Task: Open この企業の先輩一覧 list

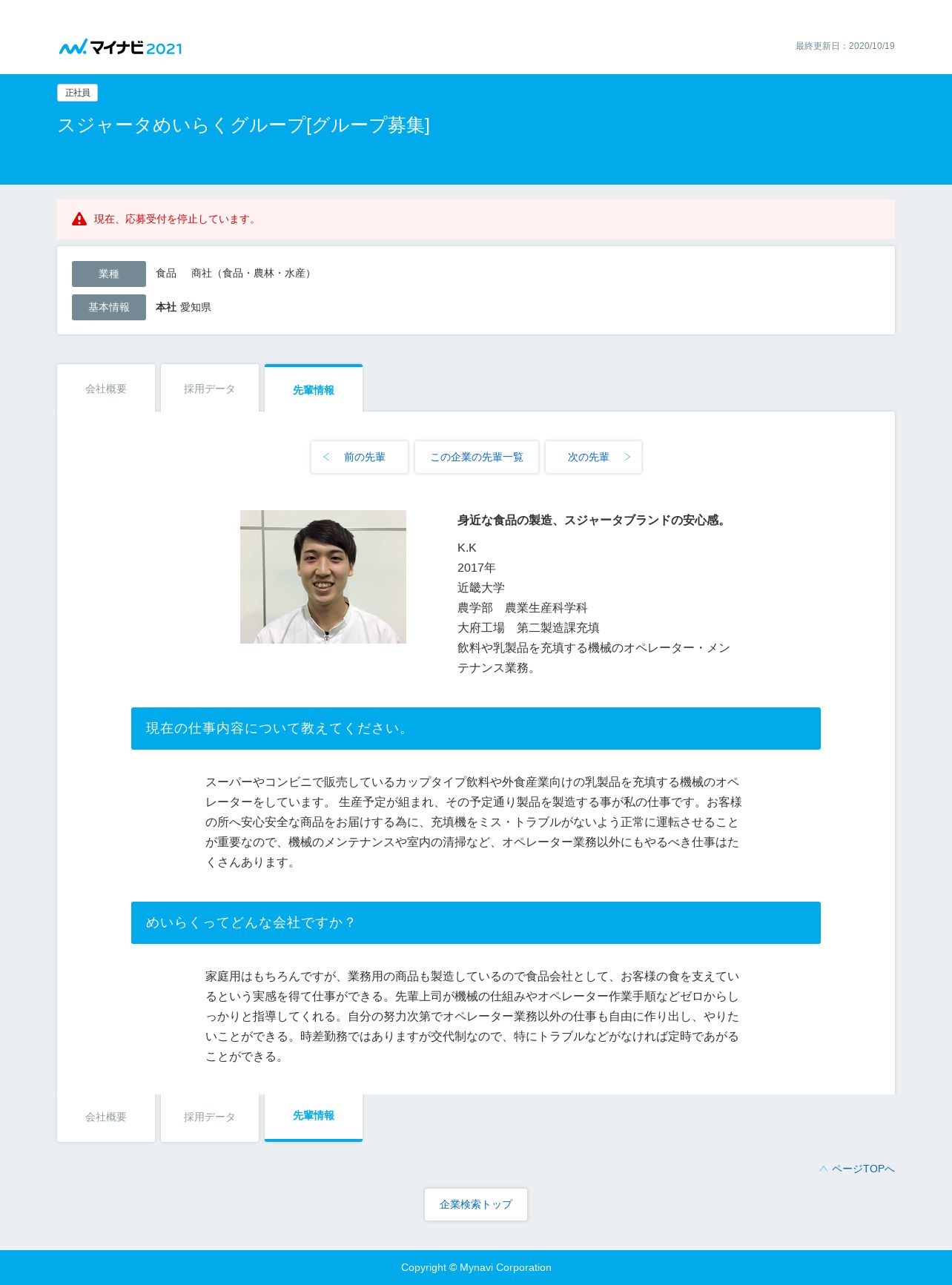Action: [477, 457]
